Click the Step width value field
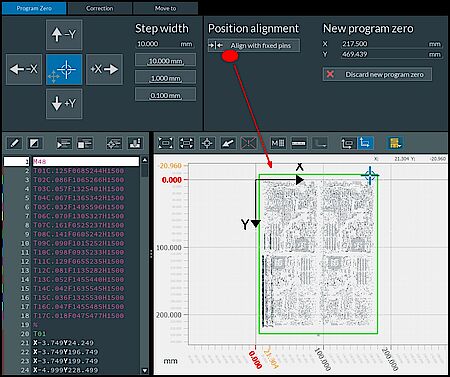The image size is (450, 377). point(165,44)
